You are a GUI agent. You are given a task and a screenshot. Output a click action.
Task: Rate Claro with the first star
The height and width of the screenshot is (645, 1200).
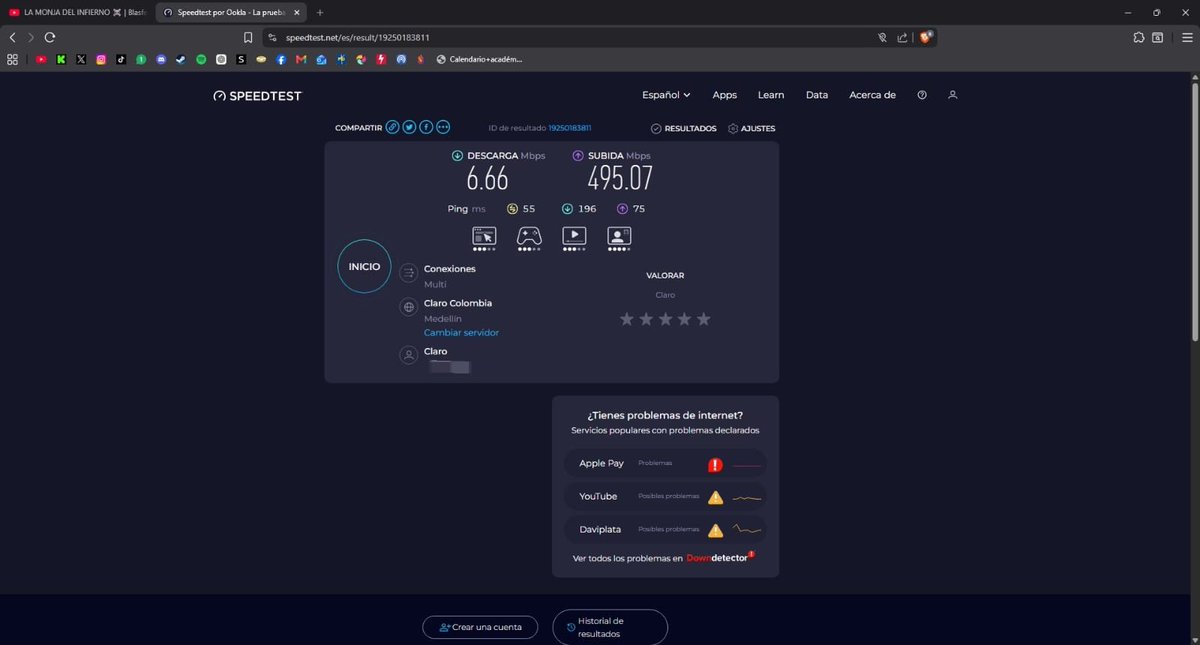tap(627, 319)
